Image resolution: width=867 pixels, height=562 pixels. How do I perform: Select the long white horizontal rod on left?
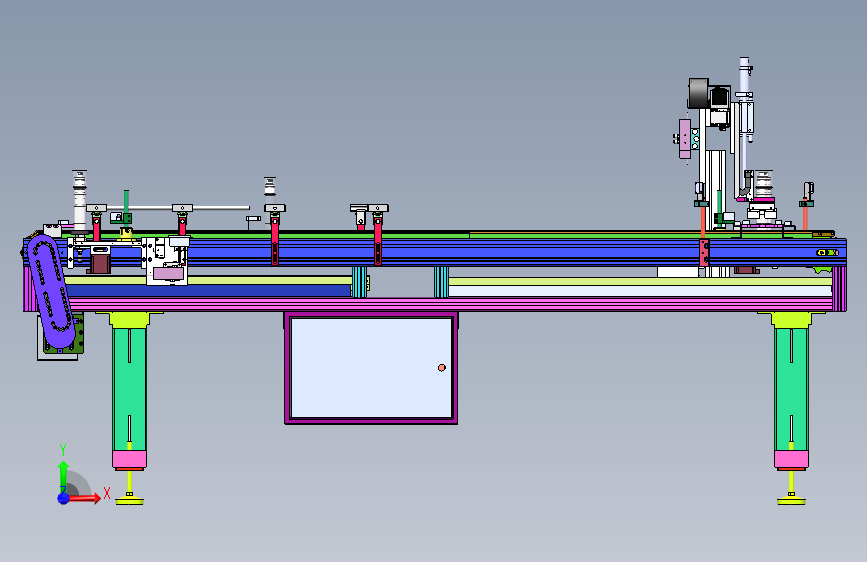pyautogui.click(x=176, y=208)
